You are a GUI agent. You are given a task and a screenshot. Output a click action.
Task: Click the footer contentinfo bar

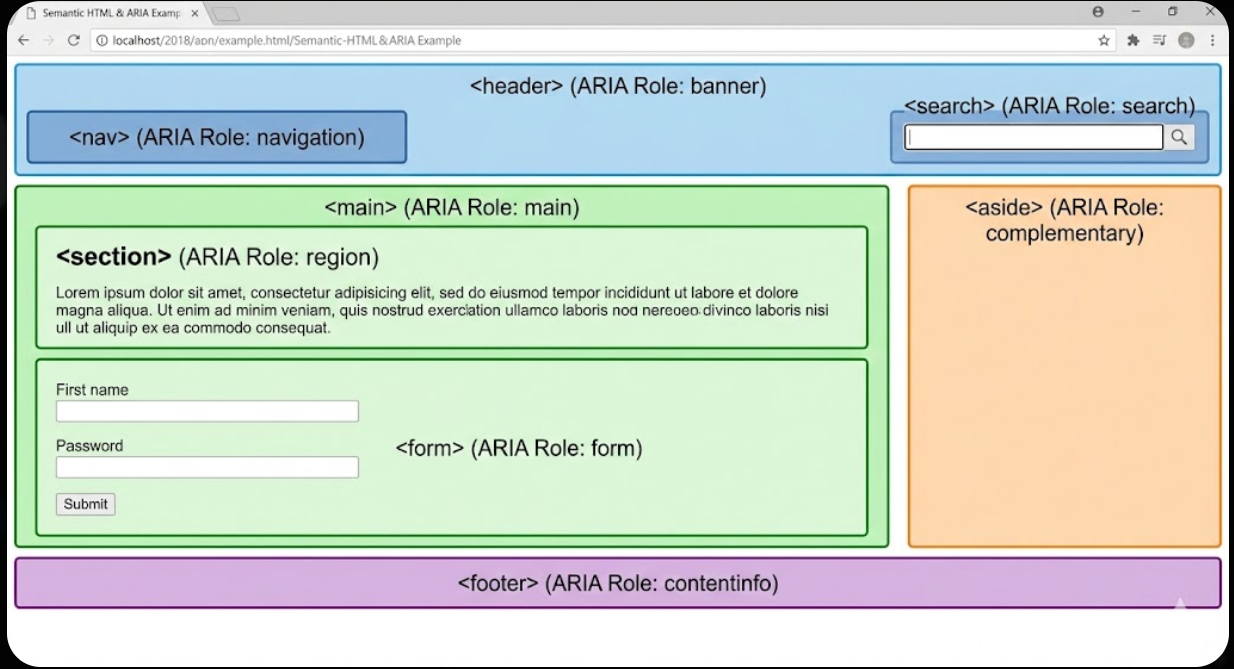coord(617,582)
